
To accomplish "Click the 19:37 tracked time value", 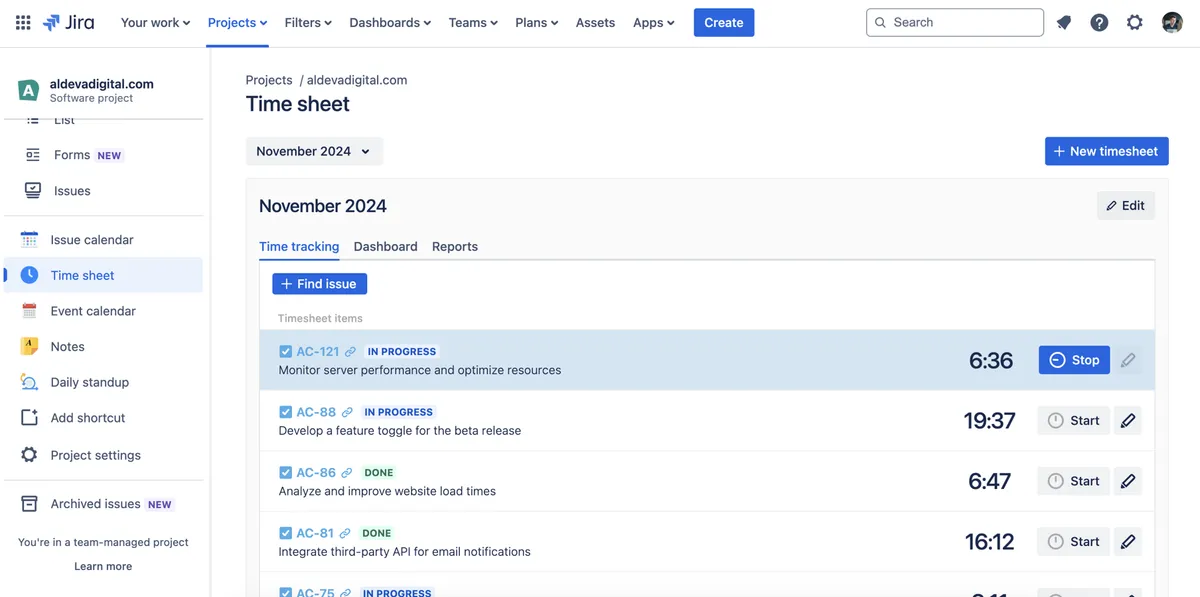I will click(989, 421).
